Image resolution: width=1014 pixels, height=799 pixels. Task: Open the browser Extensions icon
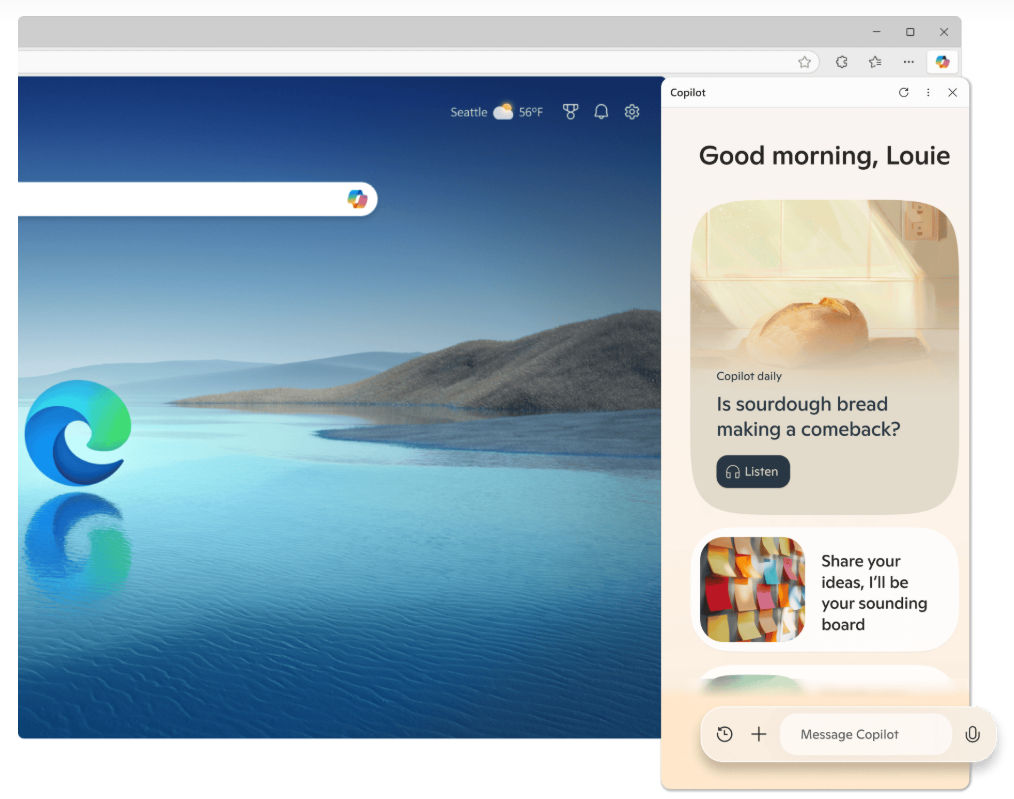coord(841,62)
